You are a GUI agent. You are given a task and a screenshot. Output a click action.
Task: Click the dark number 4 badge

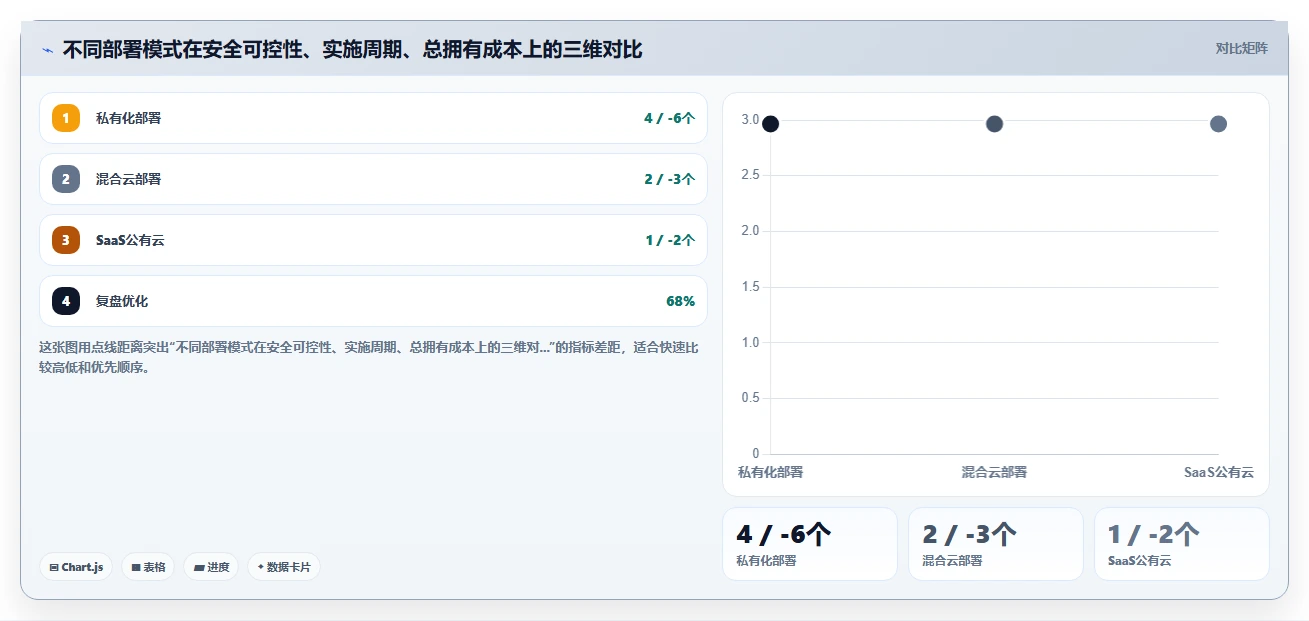tap(66, 301)
